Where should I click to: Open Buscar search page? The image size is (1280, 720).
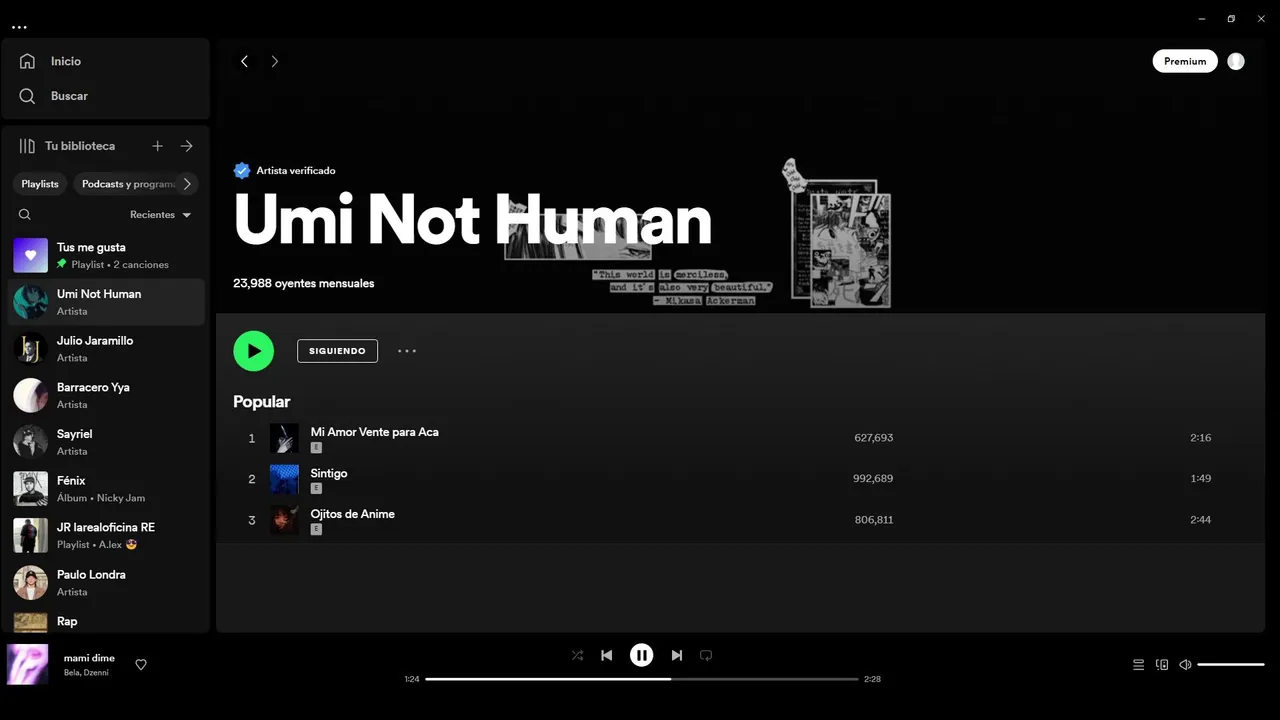click(53, 96)
